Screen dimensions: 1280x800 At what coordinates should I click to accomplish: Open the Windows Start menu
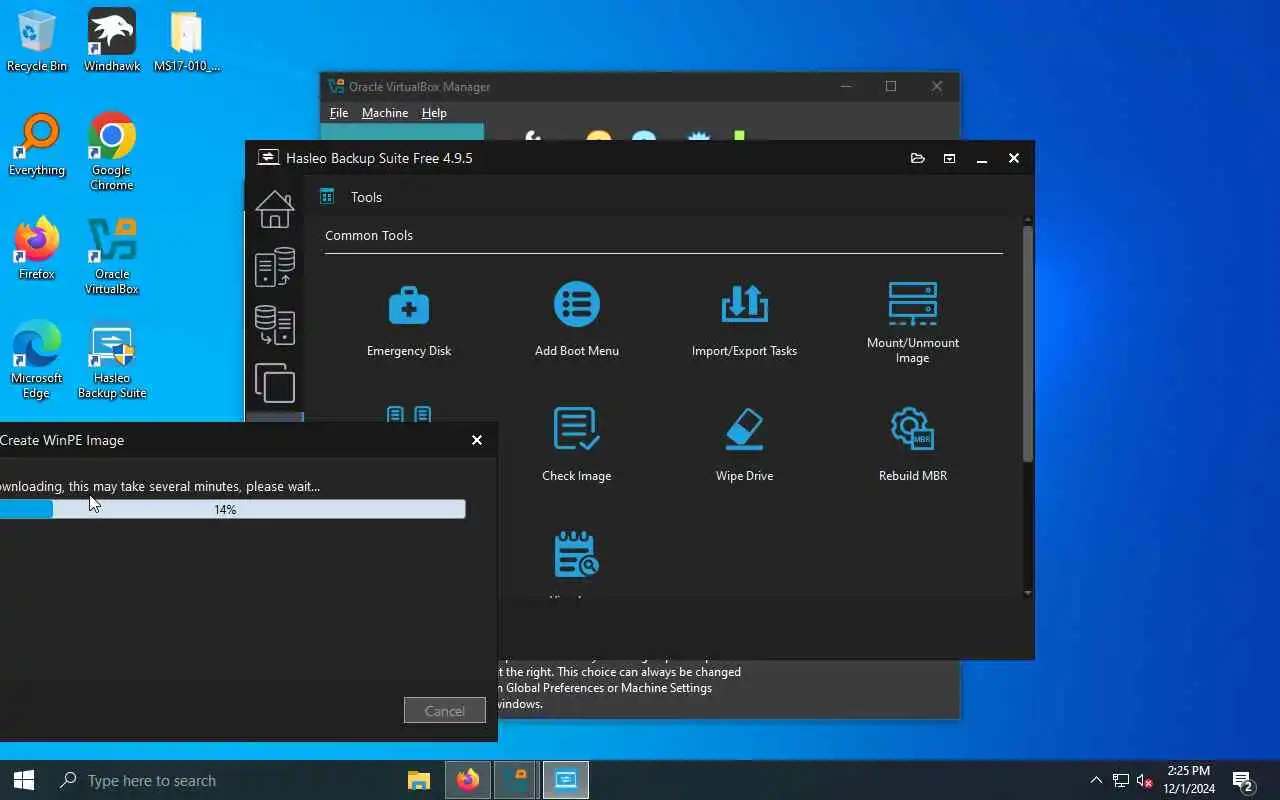click(x=24, y=780)
